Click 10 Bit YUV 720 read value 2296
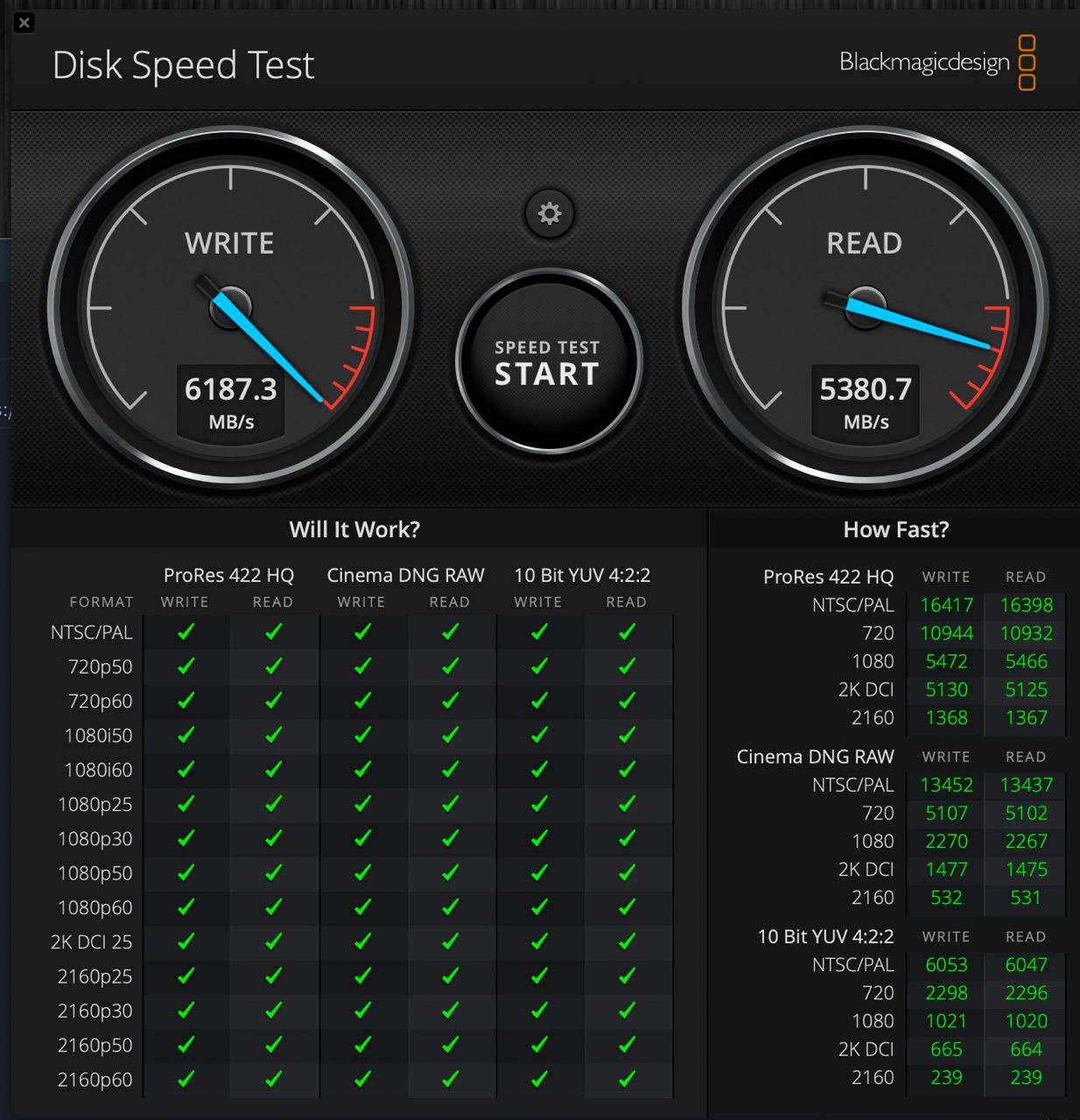 1026,993
